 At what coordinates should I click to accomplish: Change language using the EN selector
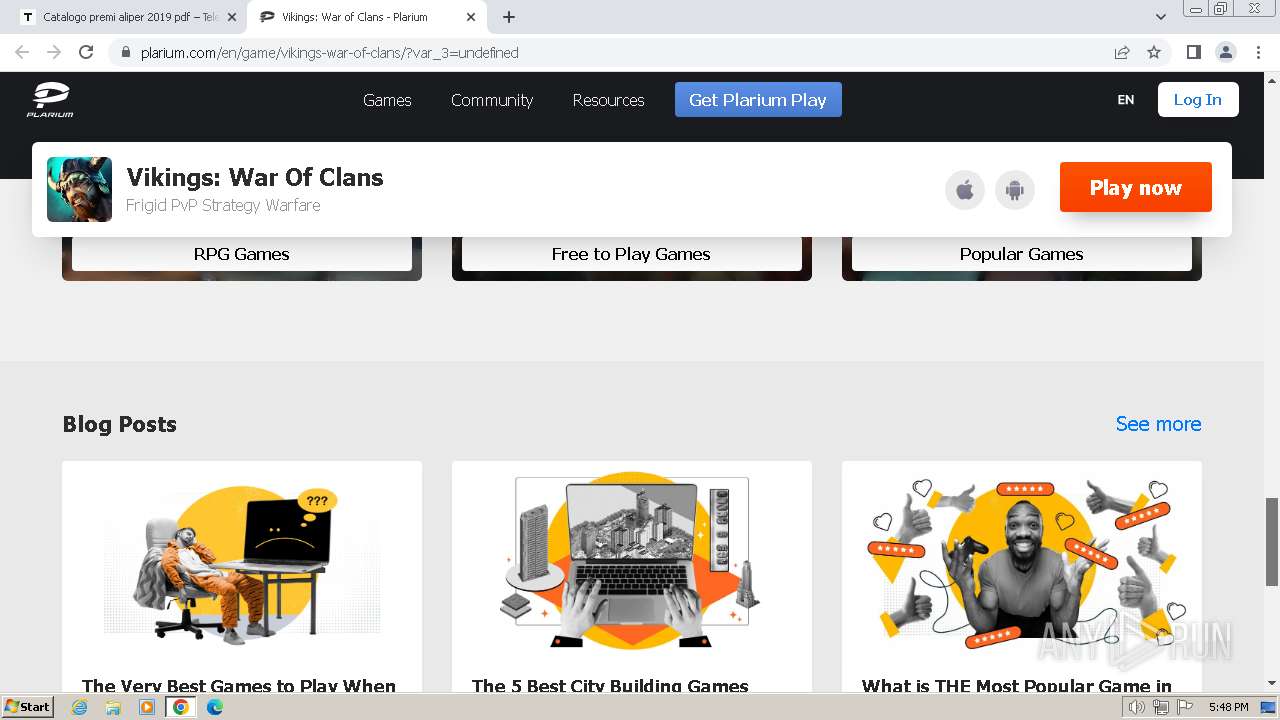click(1126, 100)
